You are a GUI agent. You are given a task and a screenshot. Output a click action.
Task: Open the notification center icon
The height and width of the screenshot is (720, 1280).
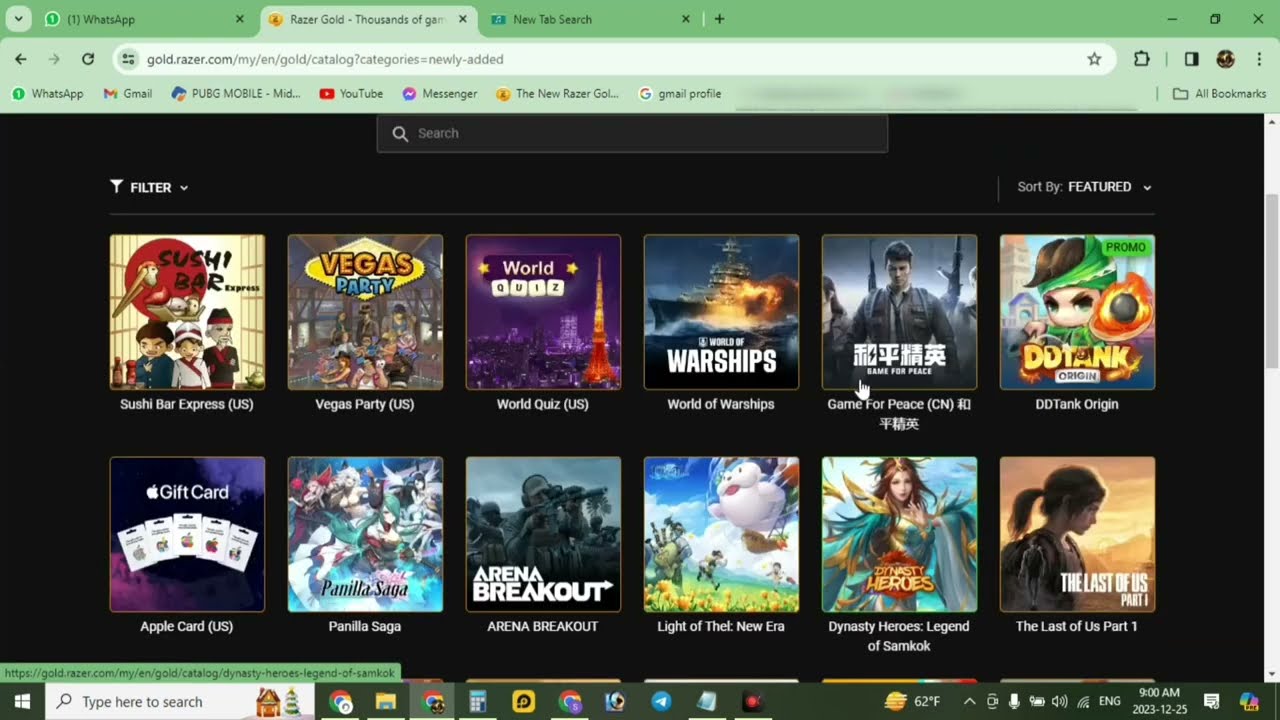1211,702
